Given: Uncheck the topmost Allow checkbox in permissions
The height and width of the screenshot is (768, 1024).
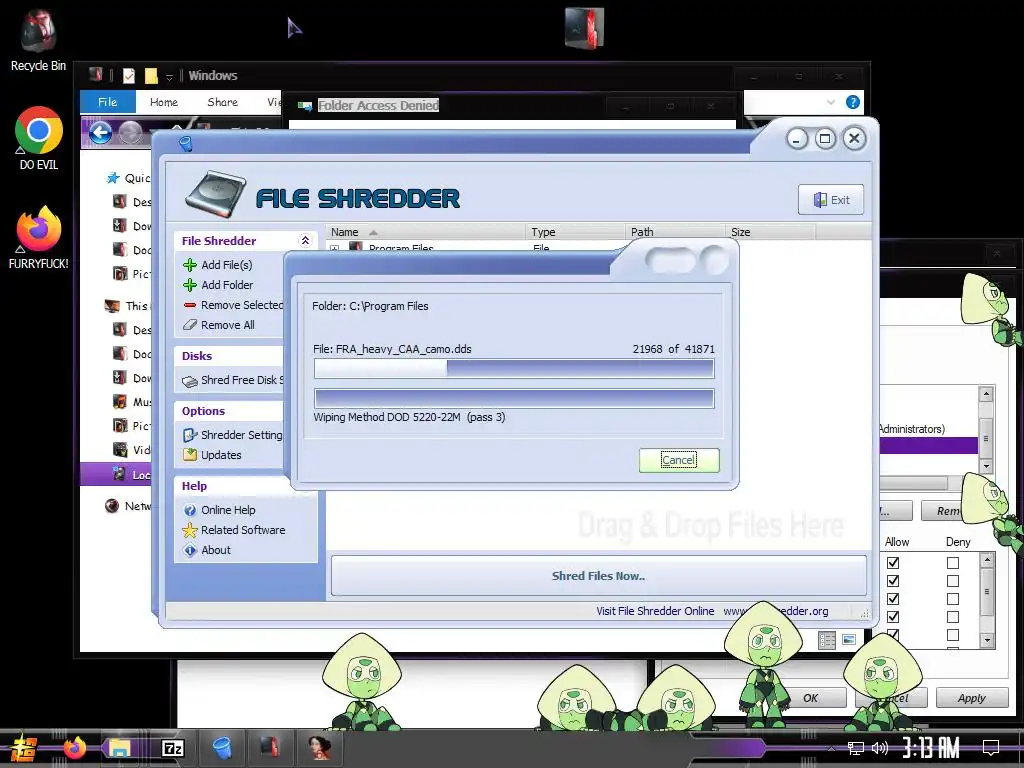Looking at the screenshot, I should pos(893,562).
